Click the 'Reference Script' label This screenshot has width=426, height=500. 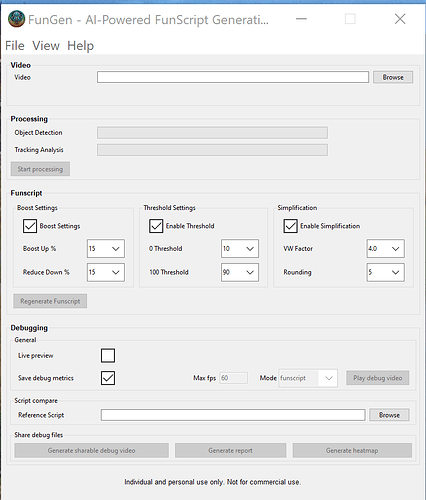(x=41, y=415)
